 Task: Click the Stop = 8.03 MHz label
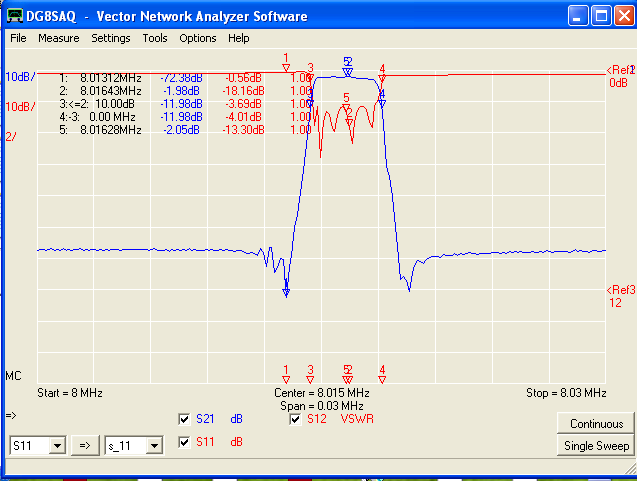(x=565, y=393)
